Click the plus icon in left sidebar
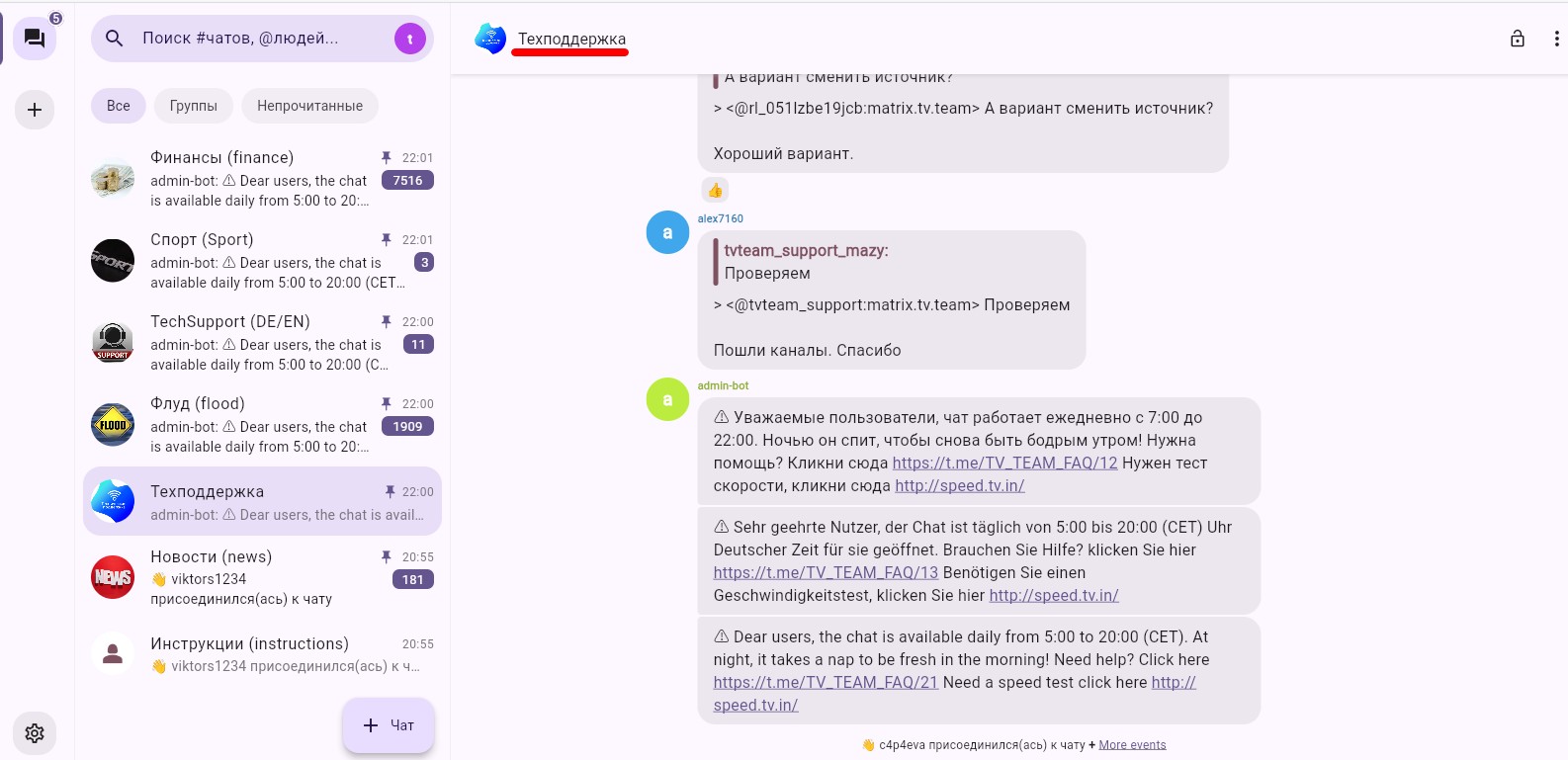Viewport: 1568px width, 760px height. 35,110
